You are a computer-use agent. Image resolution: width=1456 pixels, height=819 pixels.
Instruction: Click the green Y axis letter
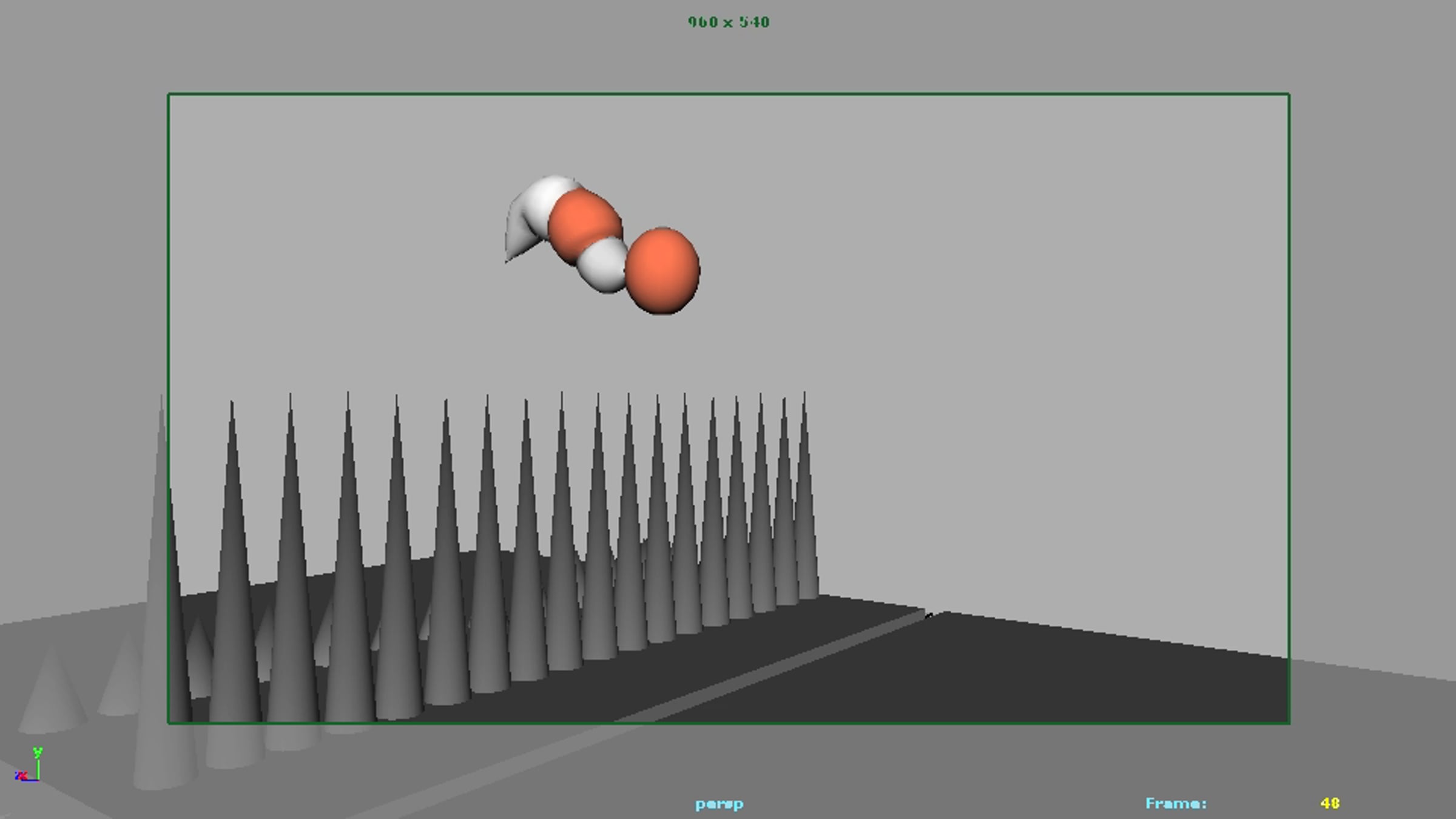(x=38, y=752)
